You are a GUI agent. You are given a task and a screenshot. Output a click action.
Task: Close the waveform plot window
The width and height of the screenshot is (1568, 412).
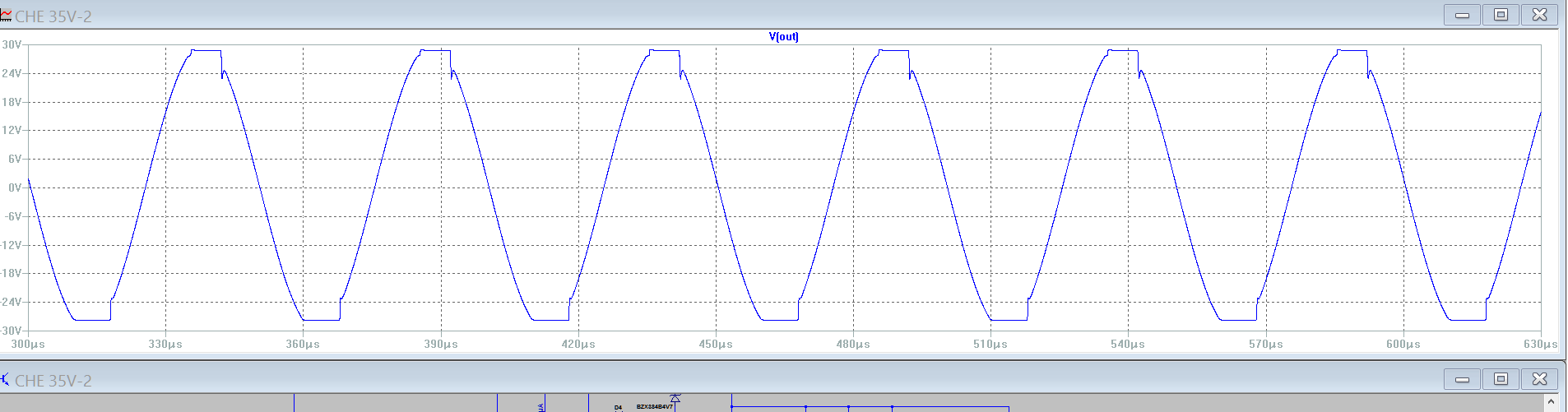click(x=1539, y=15)
